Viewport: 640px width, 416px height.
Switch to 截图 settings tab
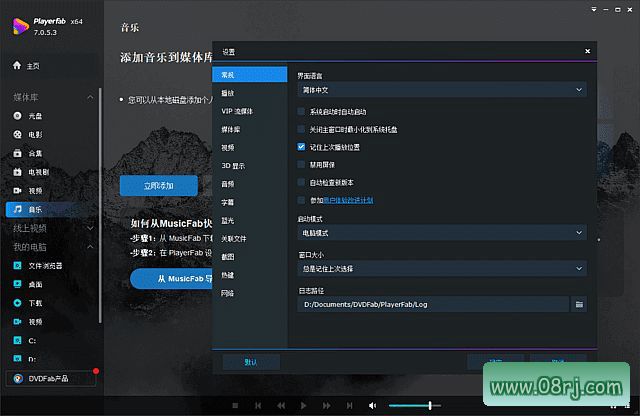(250, 257)
